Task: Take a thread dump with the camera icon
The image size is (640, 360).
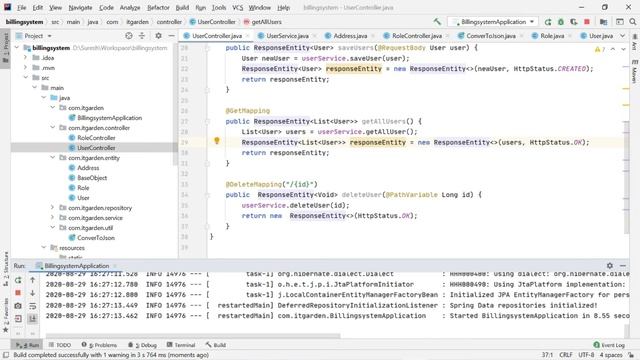Action: pyautogui.click(x=18, y=306)
